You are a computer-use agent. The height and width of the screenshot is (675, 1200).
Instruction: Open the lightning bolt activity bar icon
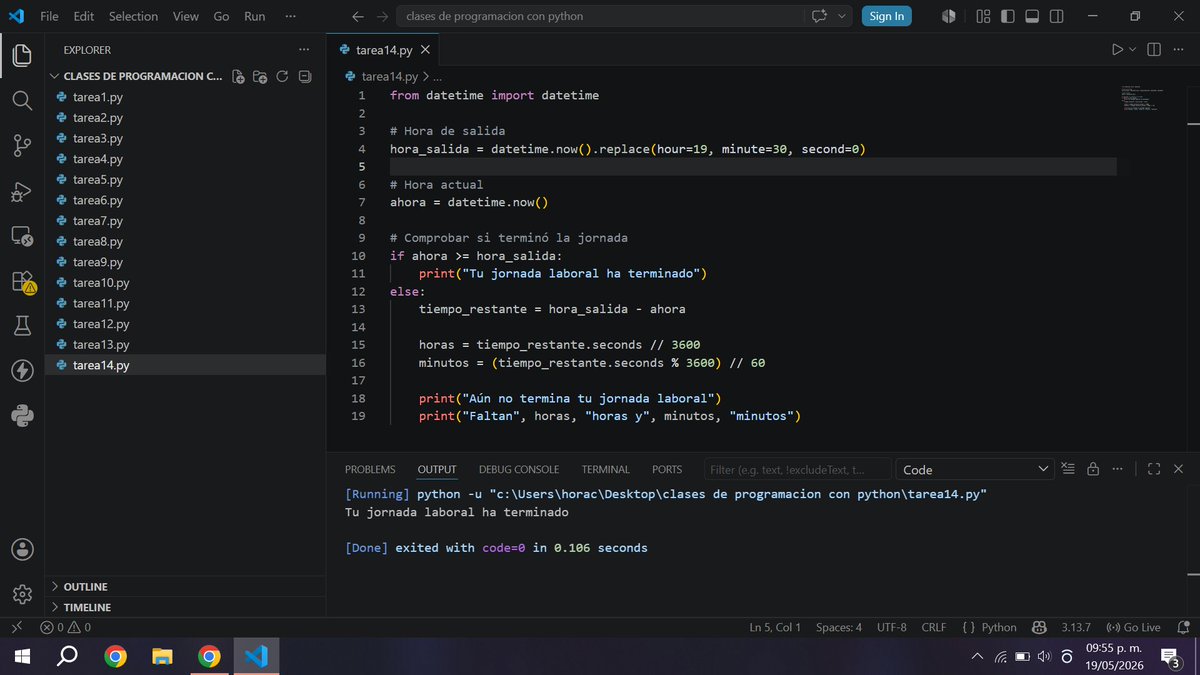(x=22, y=371)
